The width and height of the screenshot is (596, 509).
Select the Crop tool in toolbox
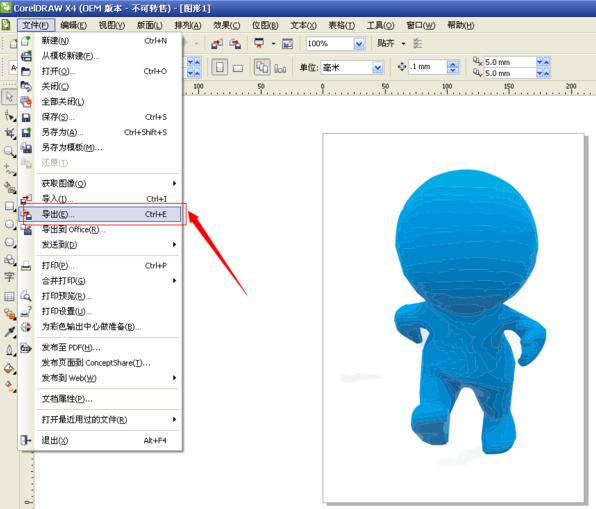[x=10, y=133]
